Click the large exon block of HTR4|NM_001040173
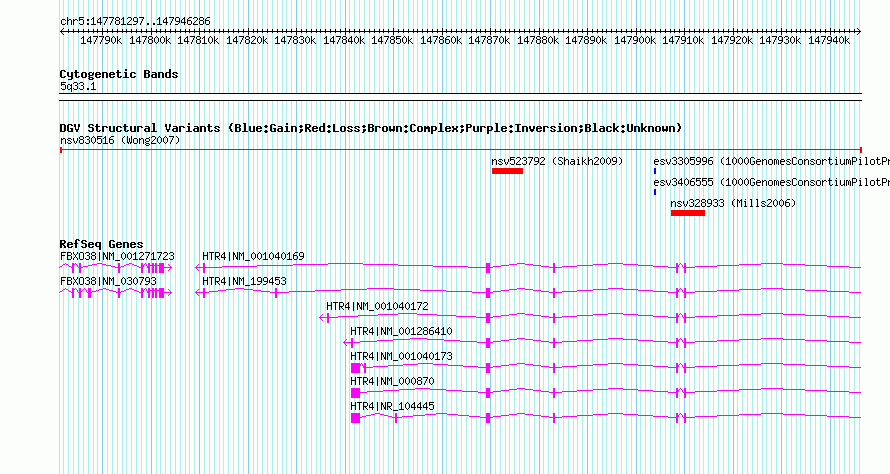Screen dimensions: 890x474 tap(355, 368)
